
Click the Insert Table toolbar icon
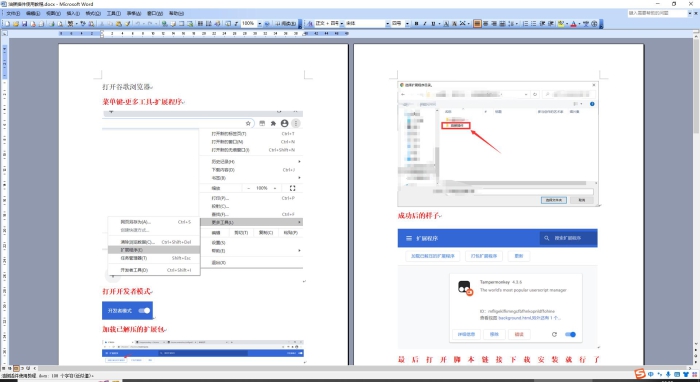(181, 23)
